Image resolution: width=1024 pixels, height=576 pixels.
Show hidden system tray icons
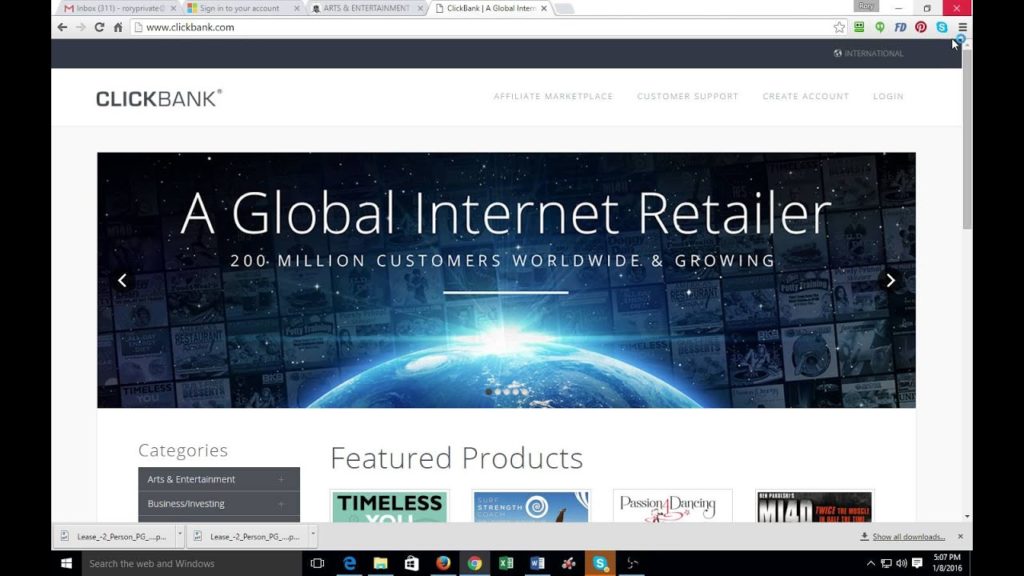[871, 563]
